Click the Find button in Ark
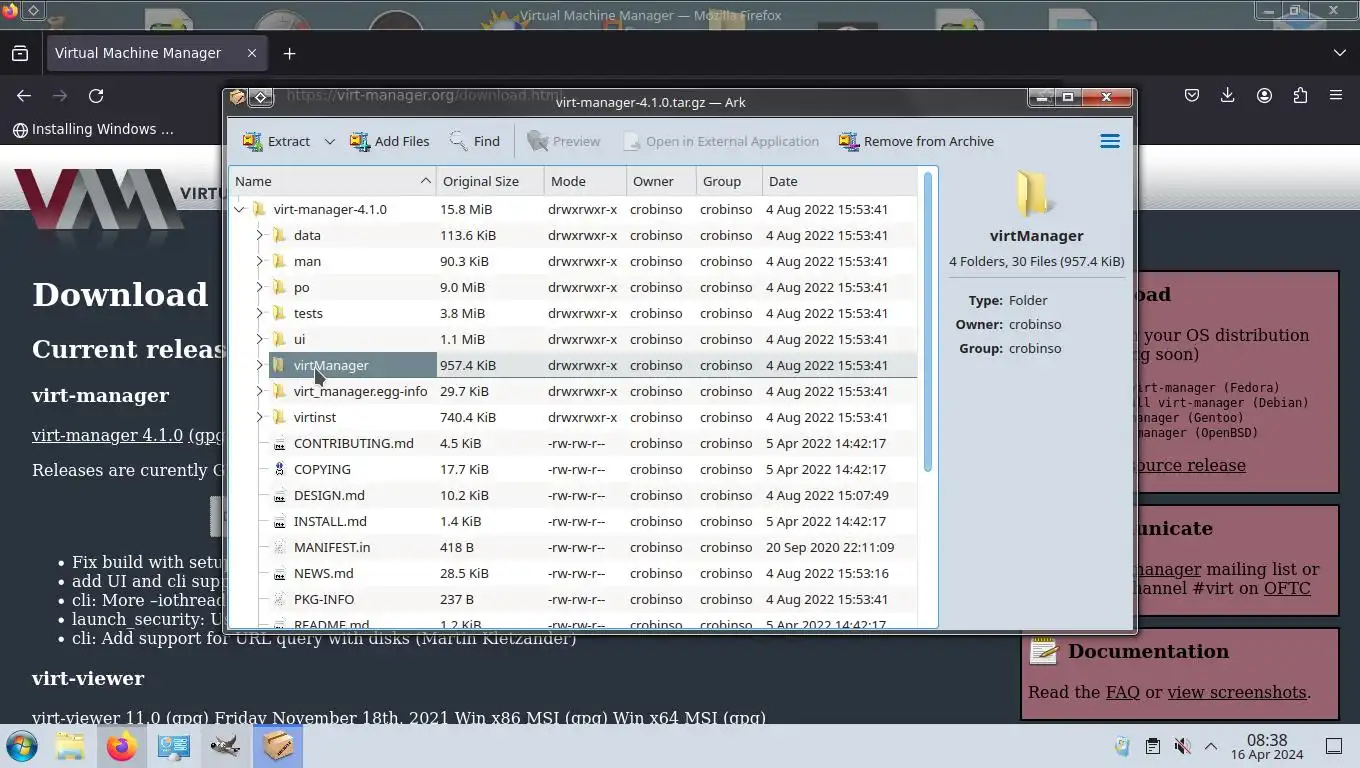The height and width of the screenshot is (768, 1360). click(x=474, y=141)
